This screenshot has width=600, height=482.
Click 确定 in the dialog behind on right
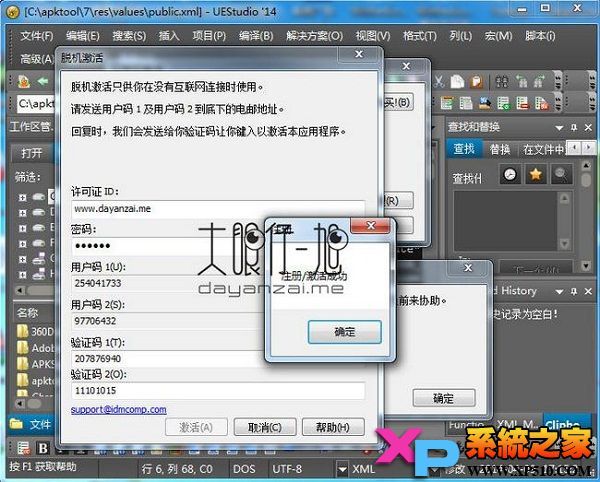point(444,399)
